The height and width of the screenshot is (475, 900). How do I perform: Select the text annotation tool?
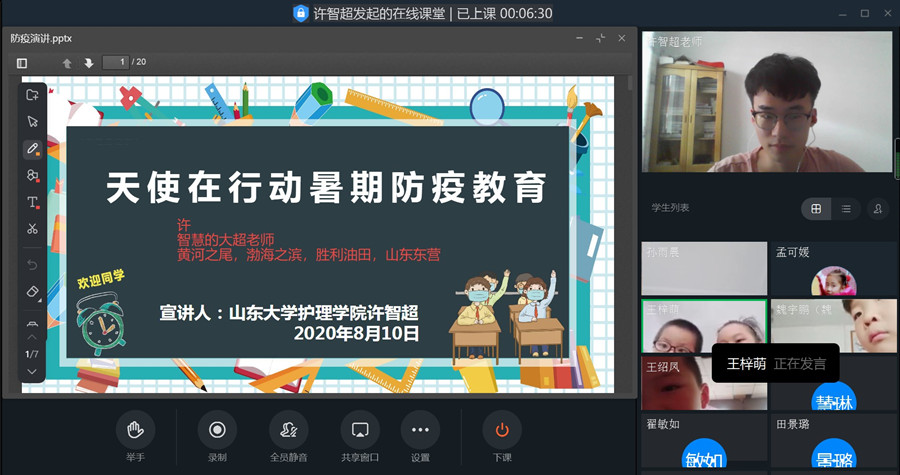[x=32, y=202]
